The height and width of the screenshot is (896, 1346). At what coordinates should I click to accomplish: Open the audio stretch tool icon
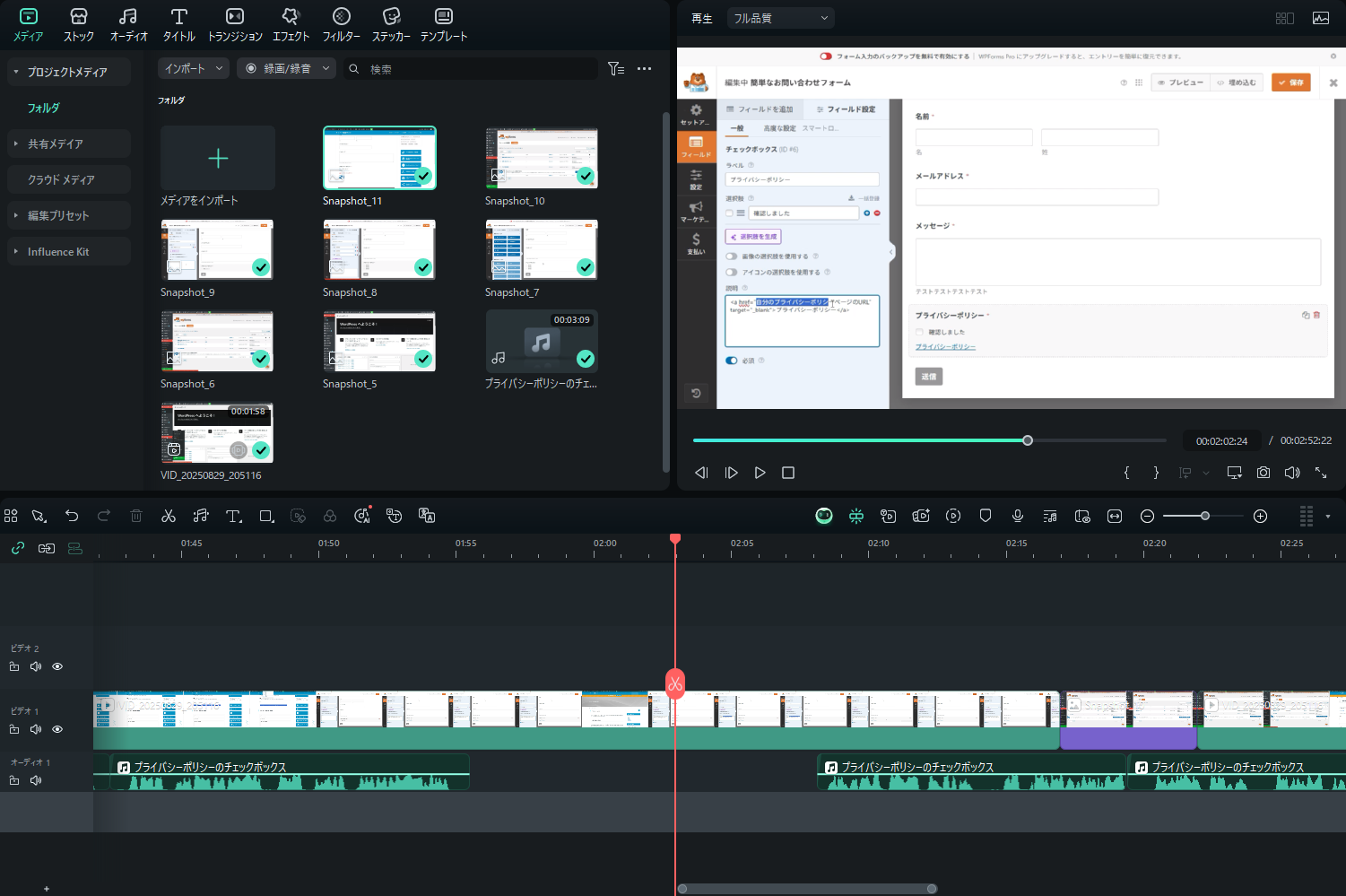201,516
